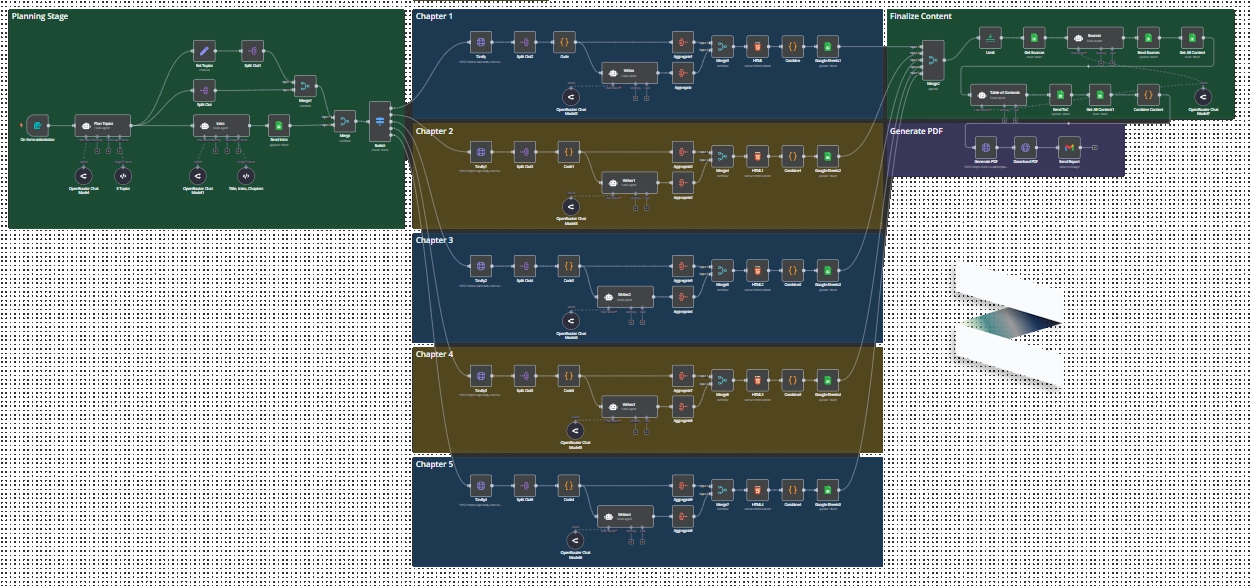Select the Code node in Chapter 1
1251x586 pixels.
coord(564,43)
